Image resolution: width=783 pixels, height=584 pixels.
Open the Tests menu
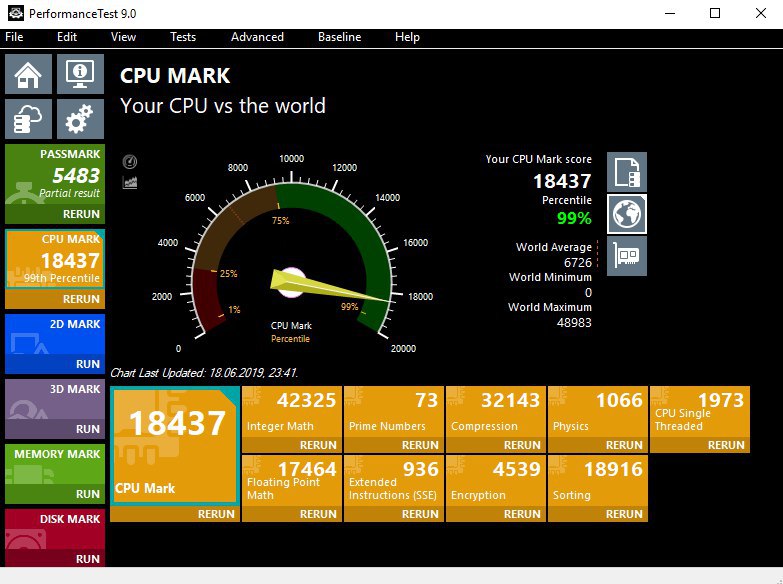coord(183,37)
